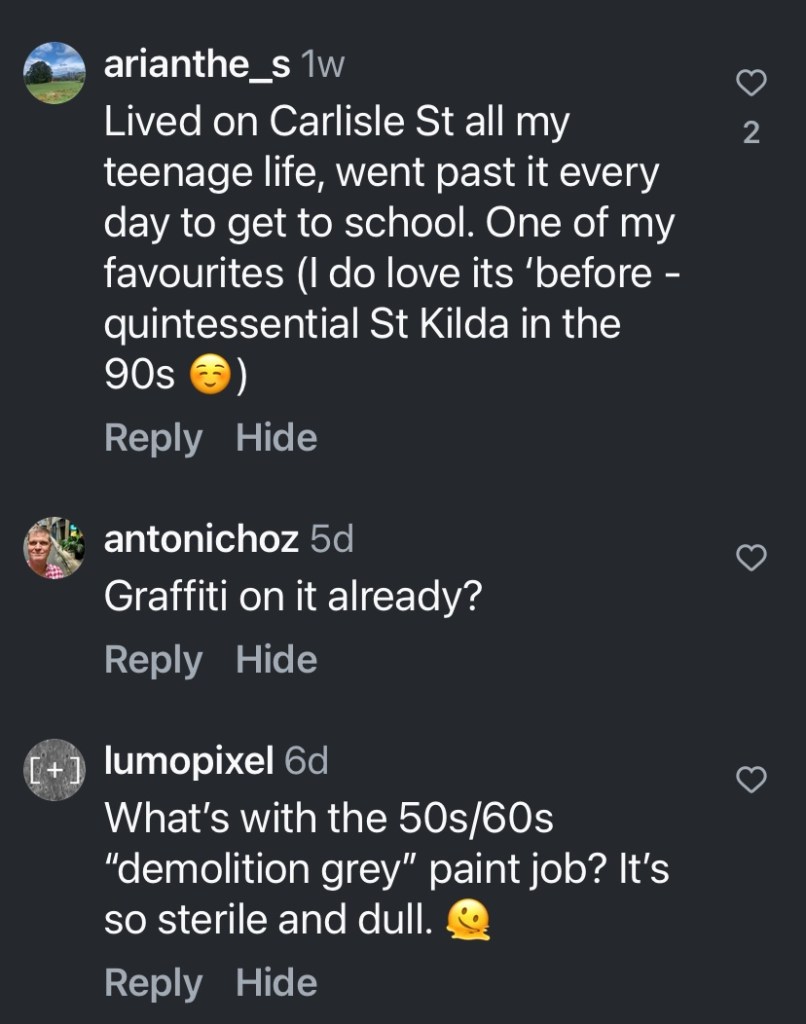This screenshot has height=1024, width=806.
Task: Hide antonichoz's graffiti comment
Action: click(276, 660)
